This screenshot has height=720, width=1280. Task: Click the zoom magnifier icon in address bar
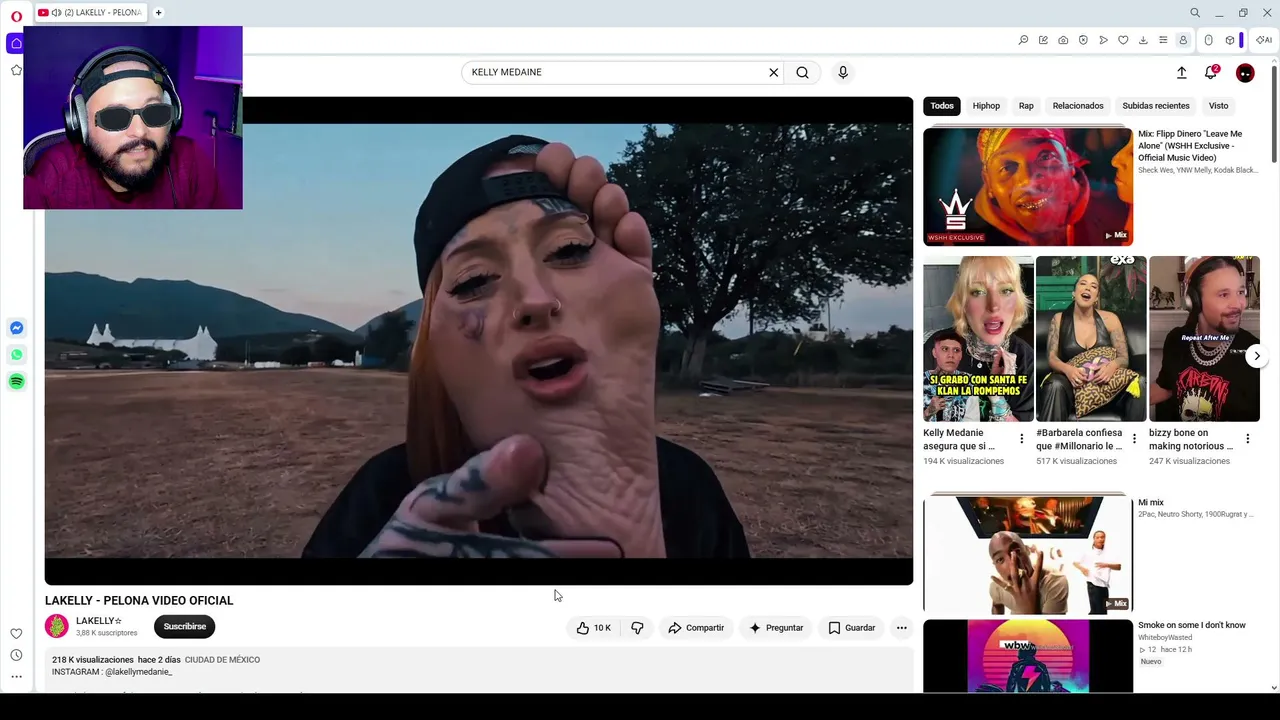(1023, 40)
